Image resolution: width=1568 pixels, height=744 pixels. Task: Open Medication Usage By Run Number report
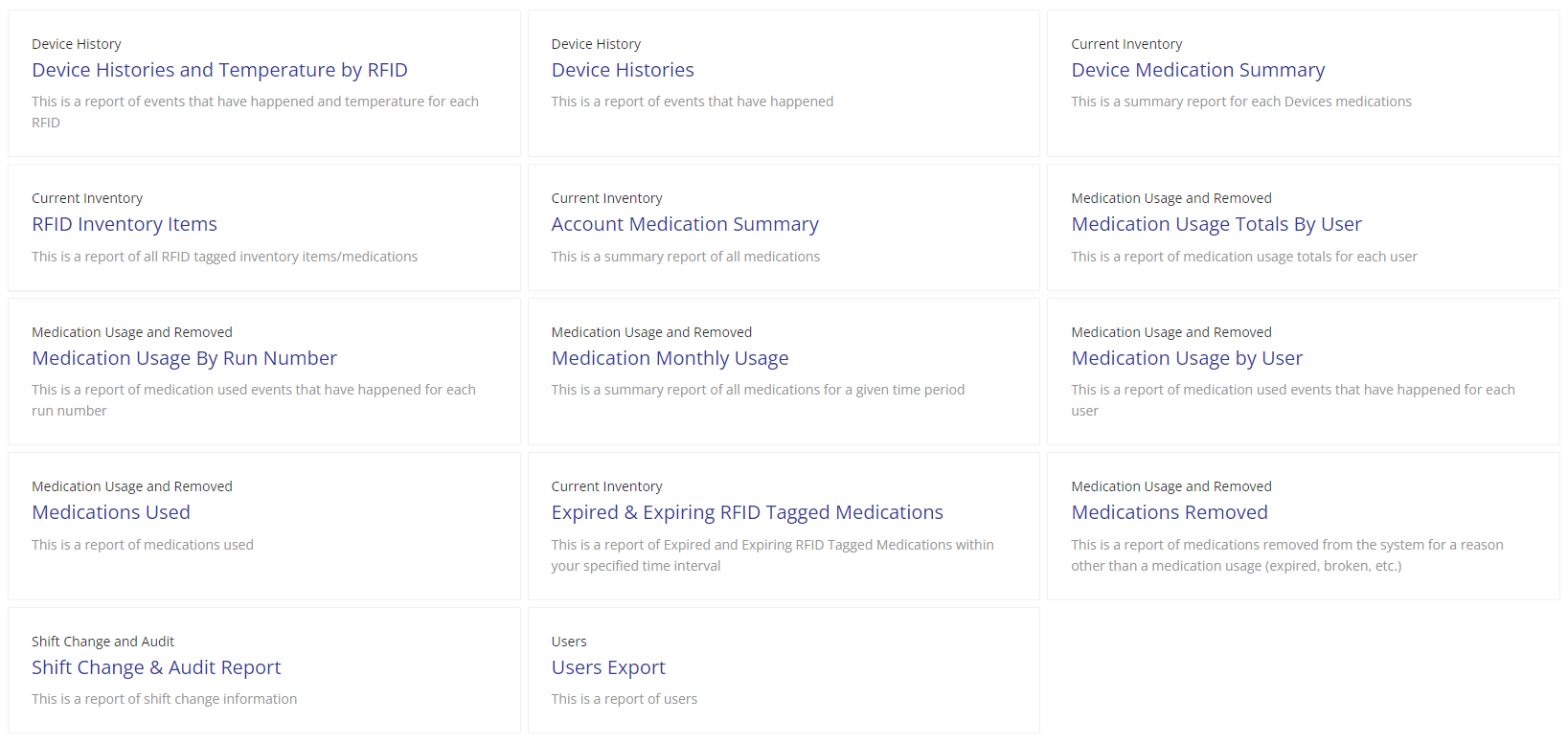184,358
